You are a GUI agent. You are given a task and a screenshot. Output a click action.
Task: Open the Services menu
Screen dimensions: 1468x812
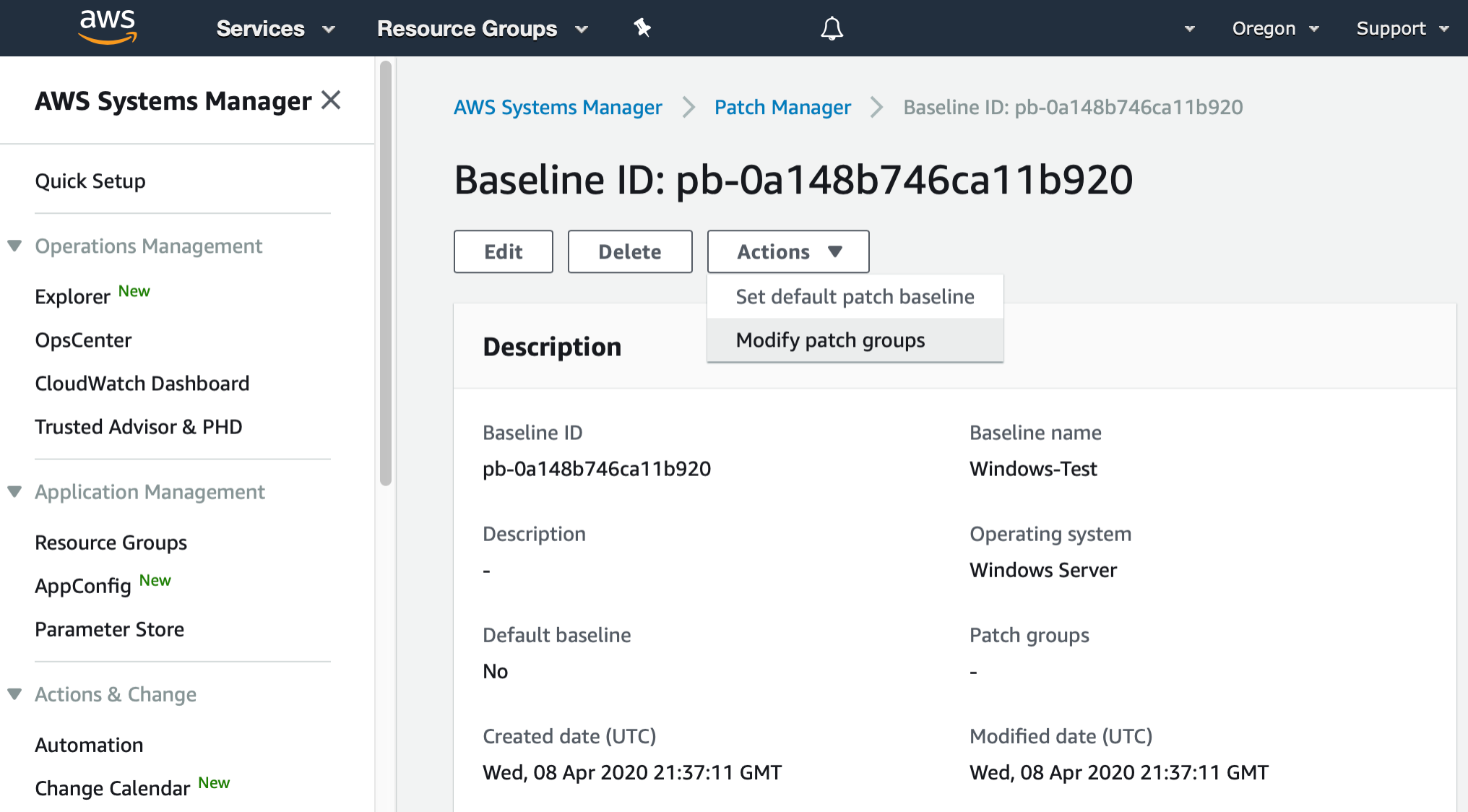(x=275, y=28)
